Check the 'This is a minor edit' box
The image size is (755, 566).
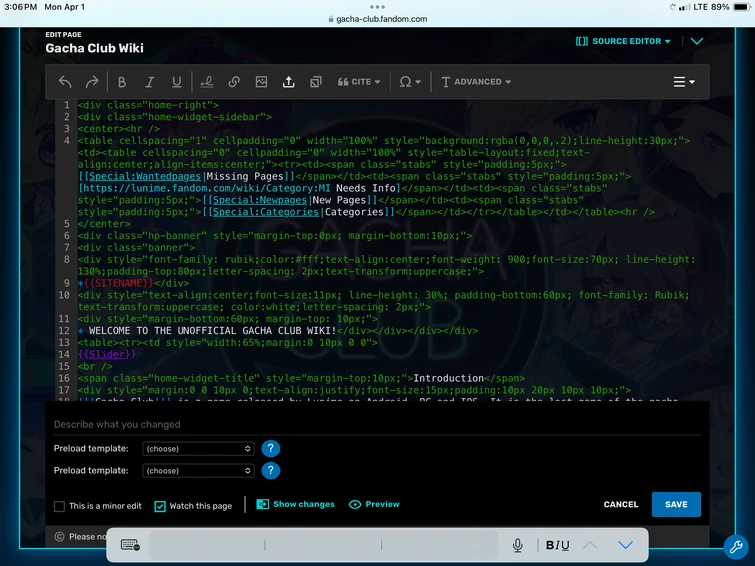point(60,506)
